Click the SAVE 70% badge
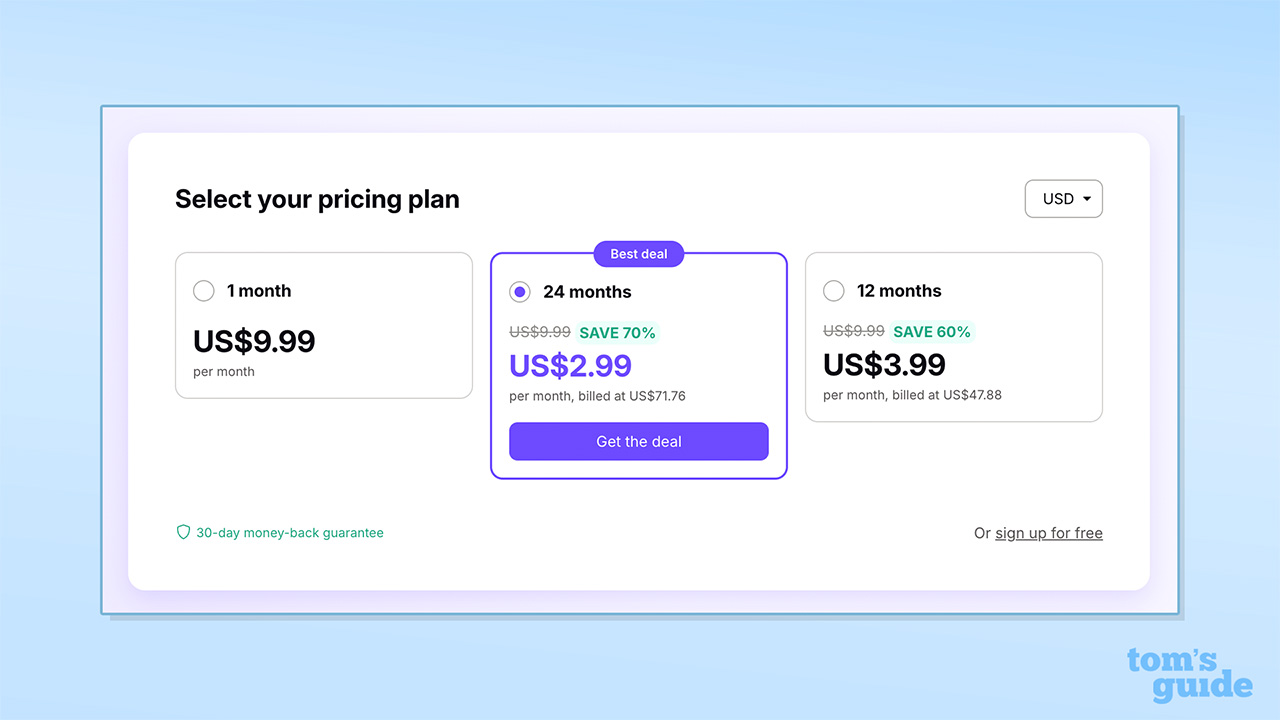1280x720 pixels. pos(617,333)
